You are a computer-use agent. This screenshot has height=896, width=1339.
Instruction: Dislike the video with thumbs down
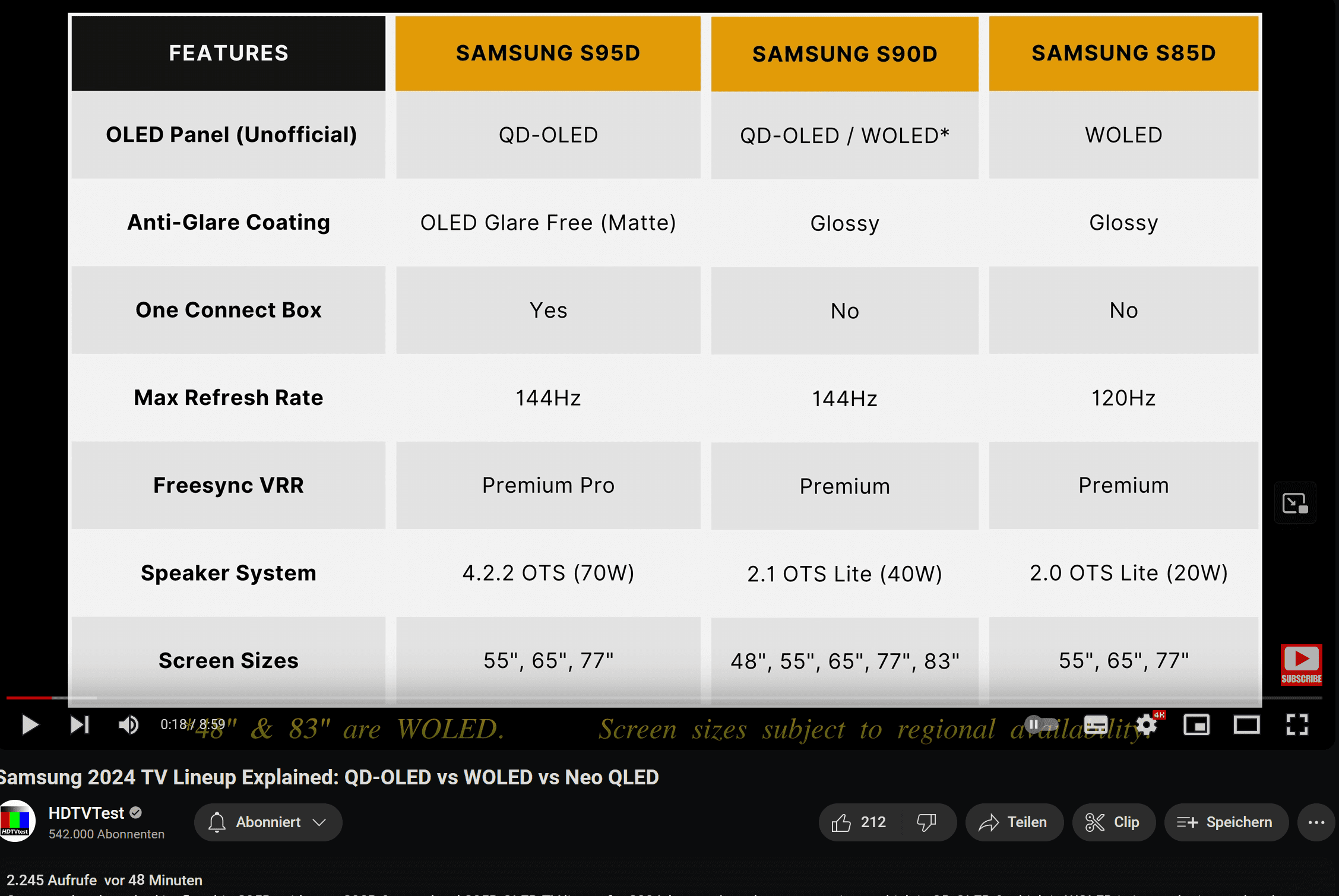[926, 822]
